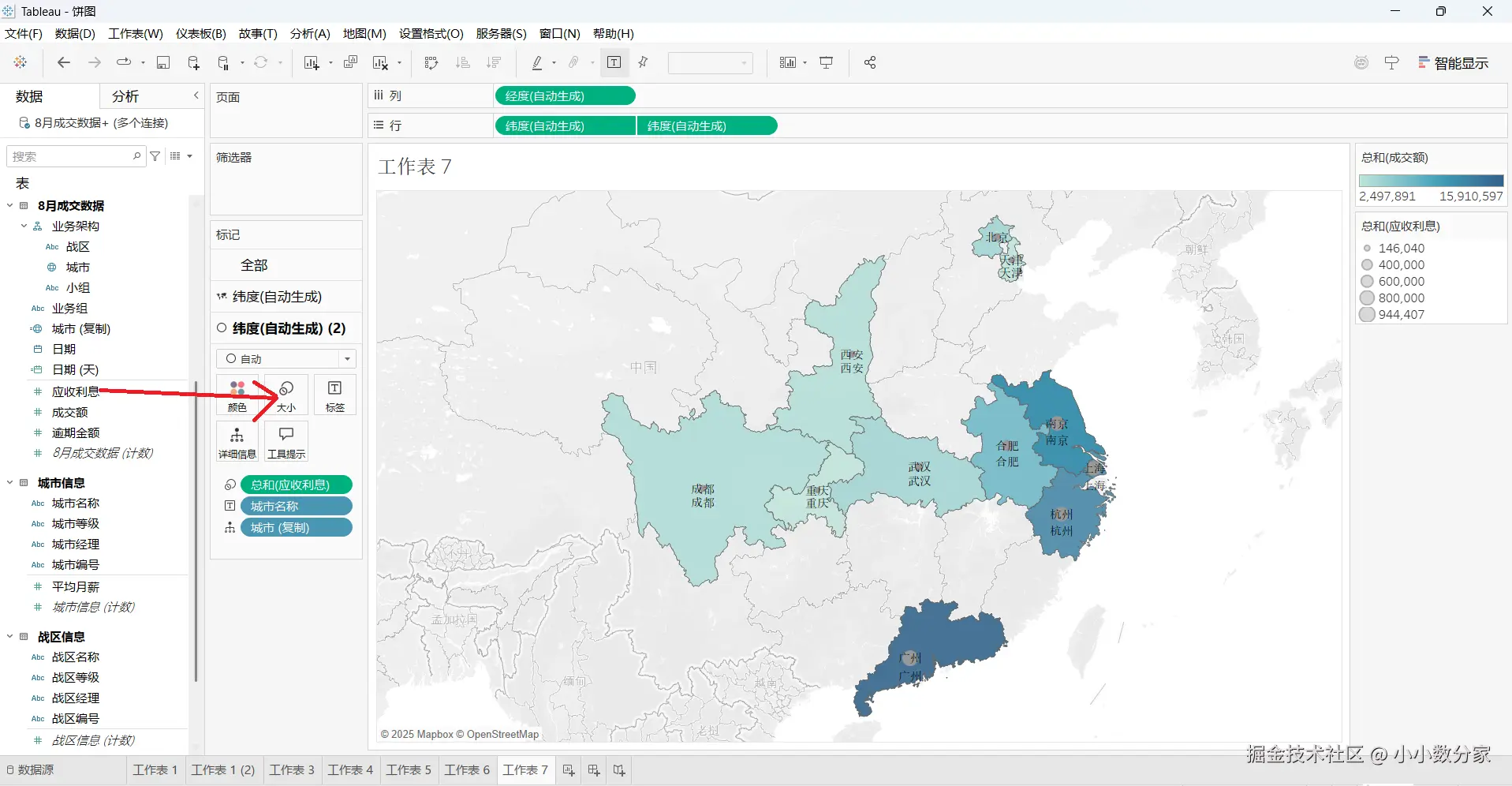Click the 颜色 color marks card
Image resolution: width=1512 pixels, height=786 pixels.
[x=237, y=395]
